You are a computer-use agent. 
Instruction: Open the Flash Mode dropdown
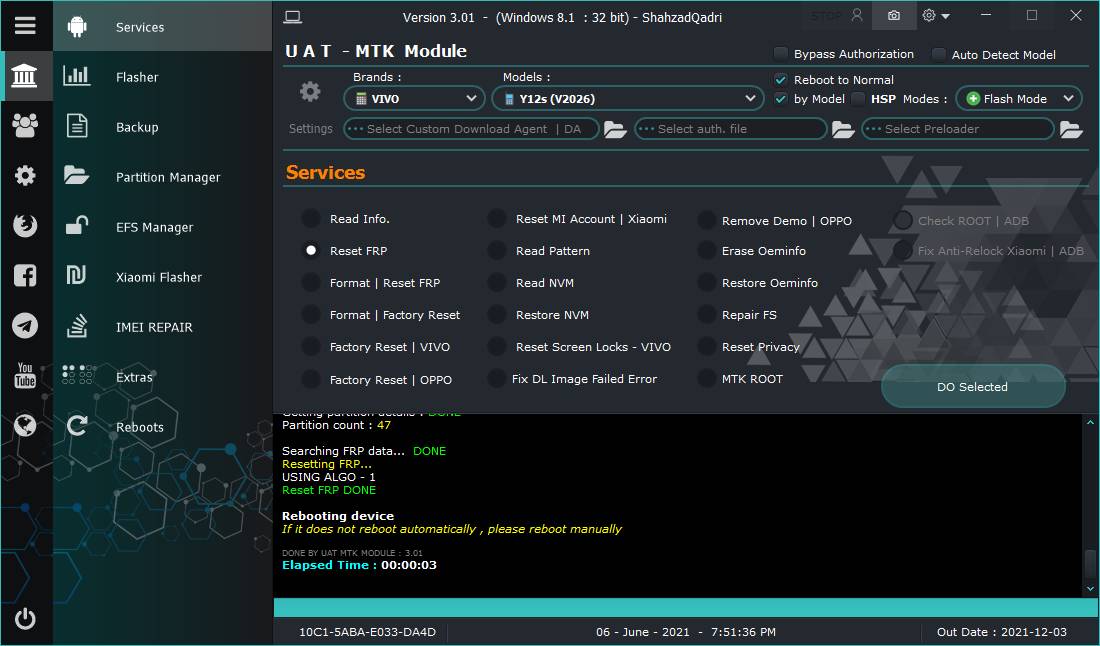[1019, 98]
